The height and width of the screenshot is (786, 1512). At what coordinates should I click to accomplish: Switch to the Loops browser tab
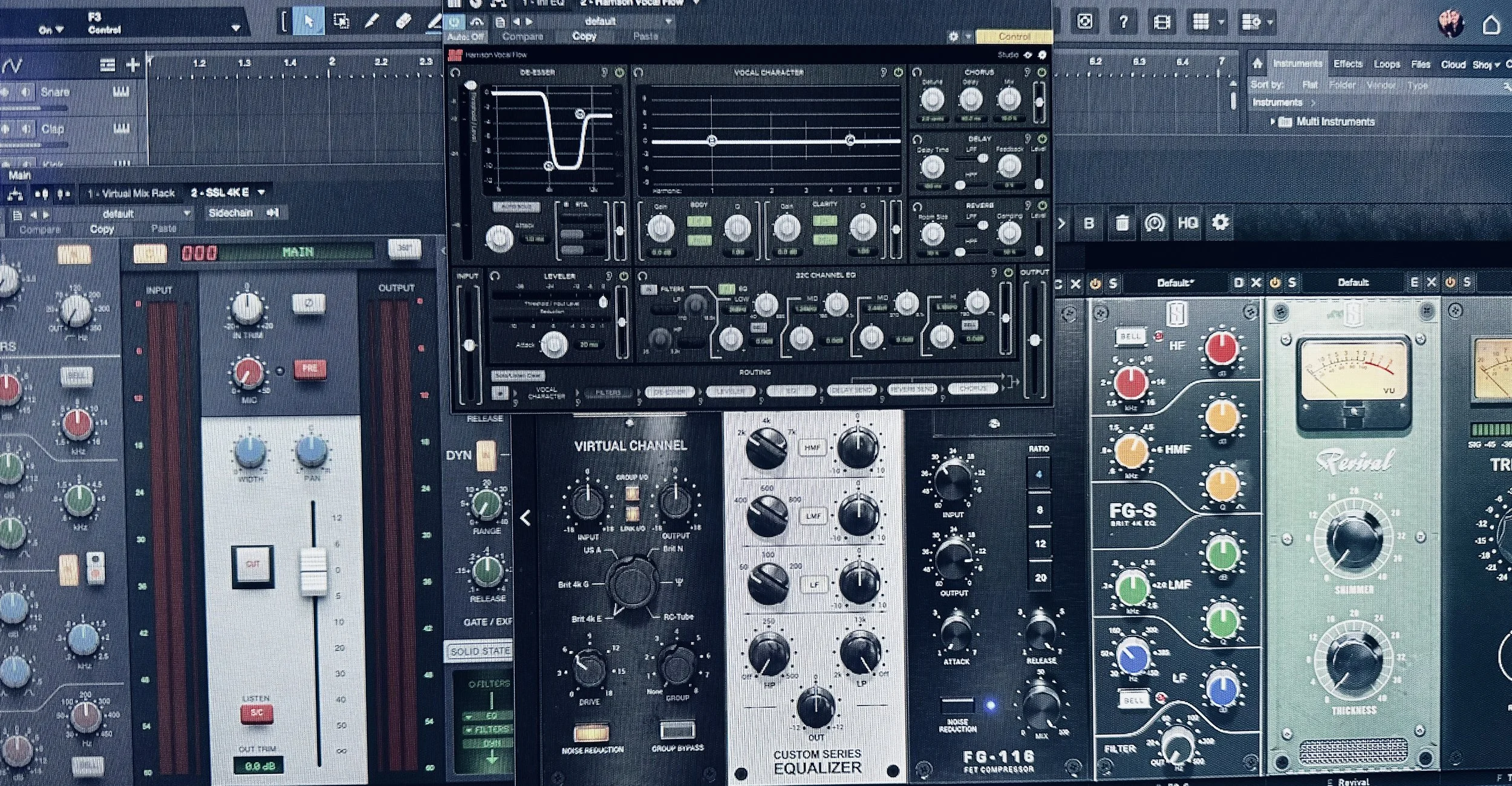click(x=1387, y=64)
